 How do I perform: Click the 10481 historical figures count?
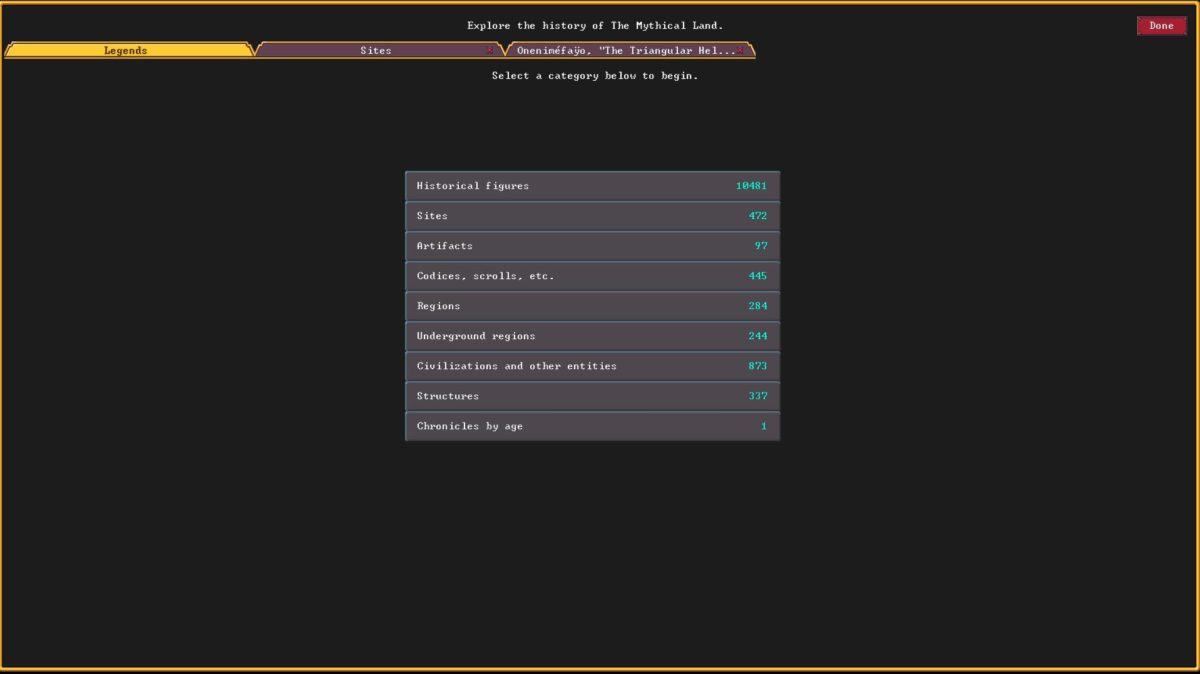(751, 186)
